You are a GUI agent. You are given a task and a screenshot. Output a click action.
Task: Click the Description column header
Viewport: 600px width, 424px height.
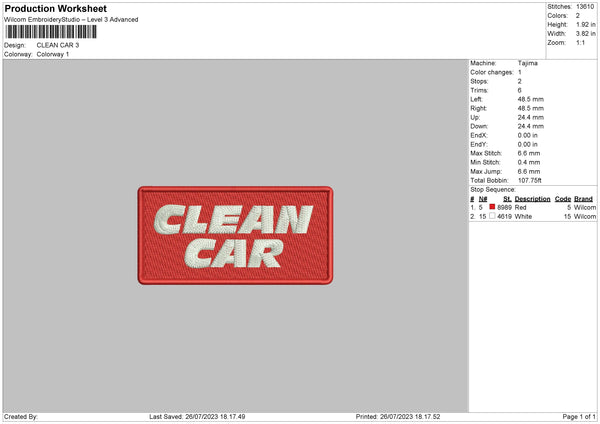pyautogui.click(x=532, y=199)
